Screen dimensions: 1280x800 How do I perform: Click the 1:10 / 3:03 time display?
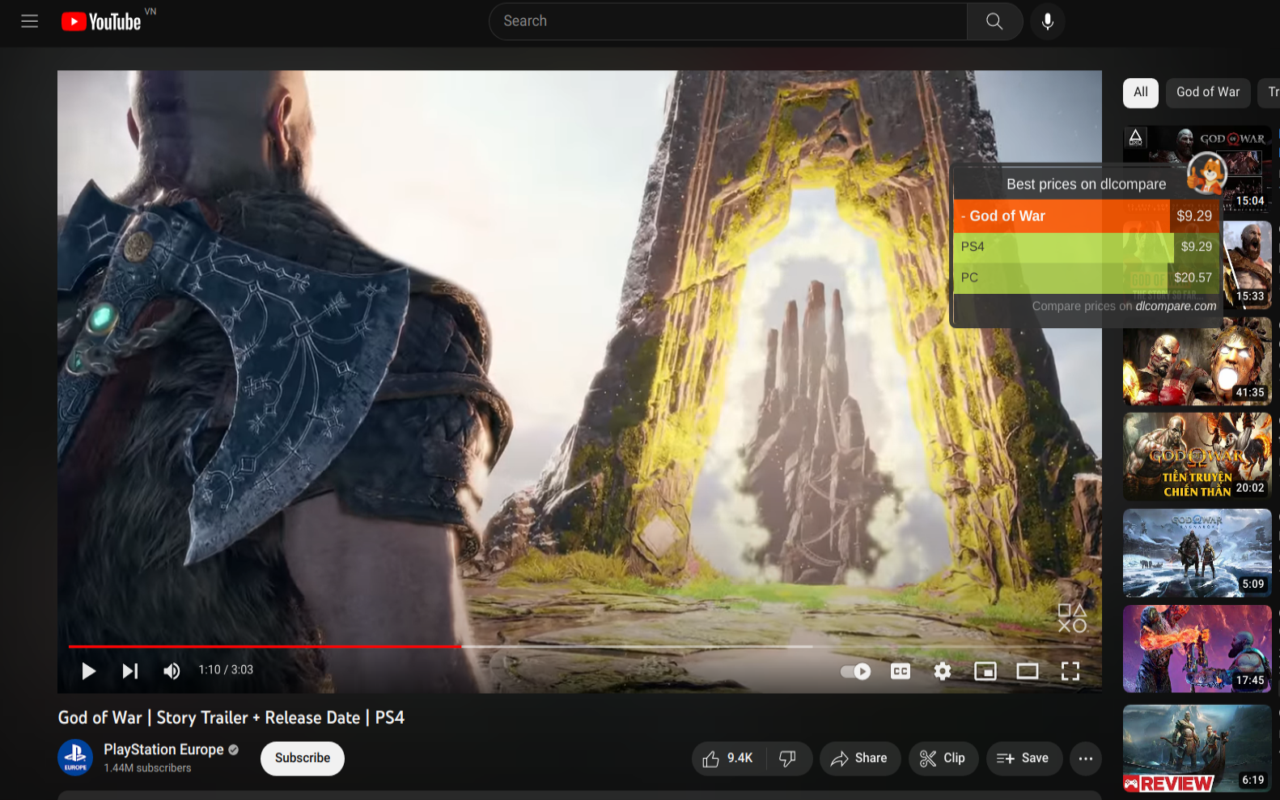[x=225, y=670]
